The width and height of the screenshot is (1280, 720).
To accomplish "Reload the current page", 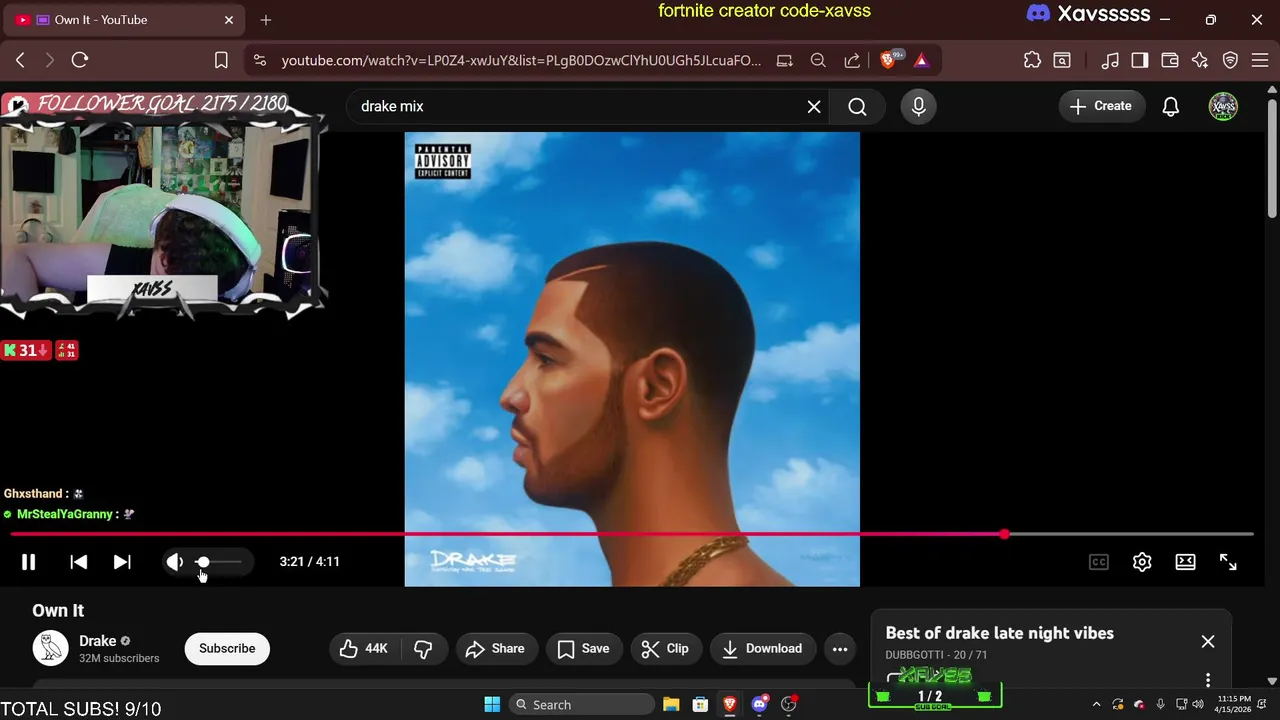I will (x=80, y=60).
